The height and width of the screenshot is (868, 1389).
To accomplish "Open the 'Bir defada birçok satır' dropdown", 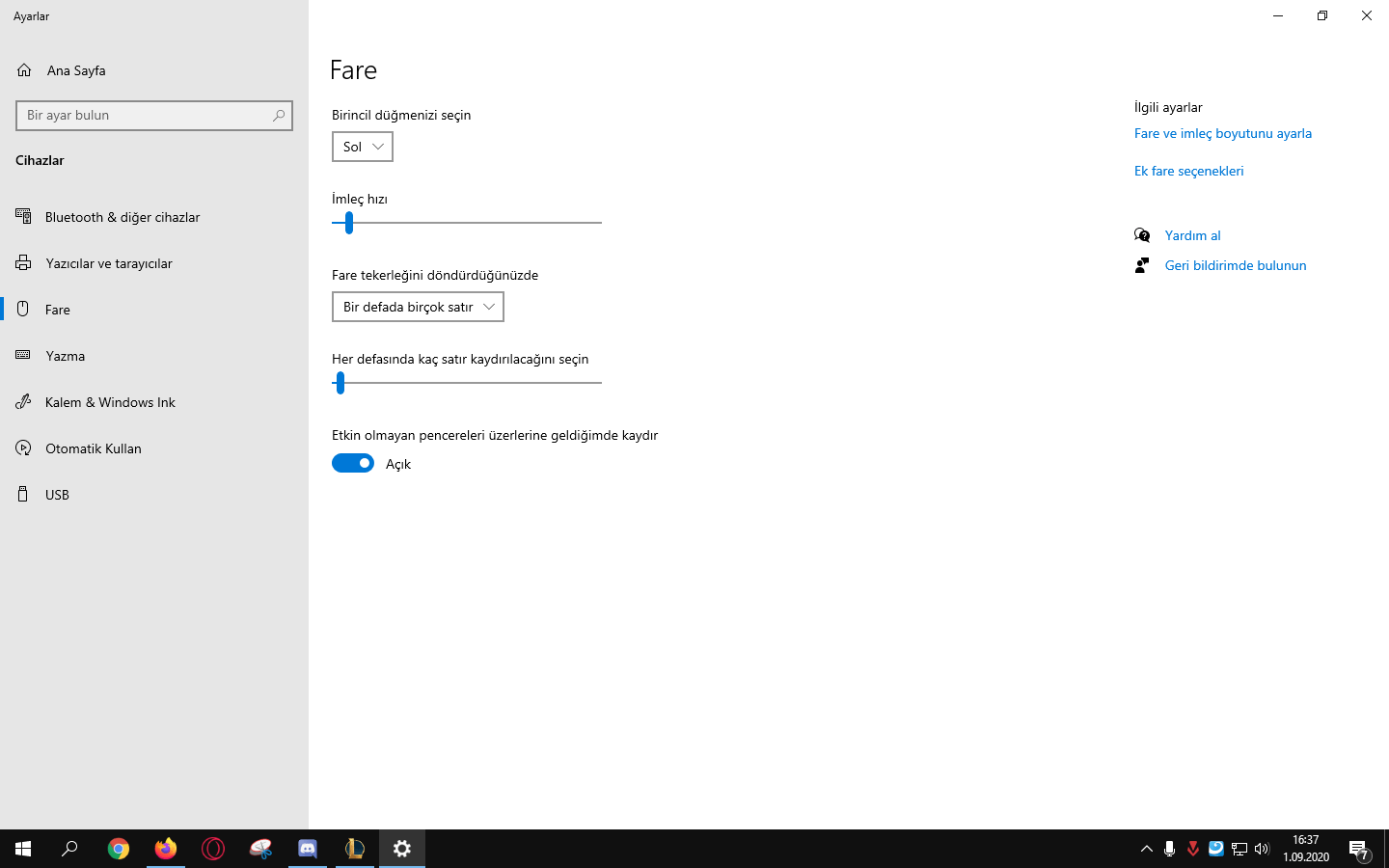I will click(x=418, y=307).
